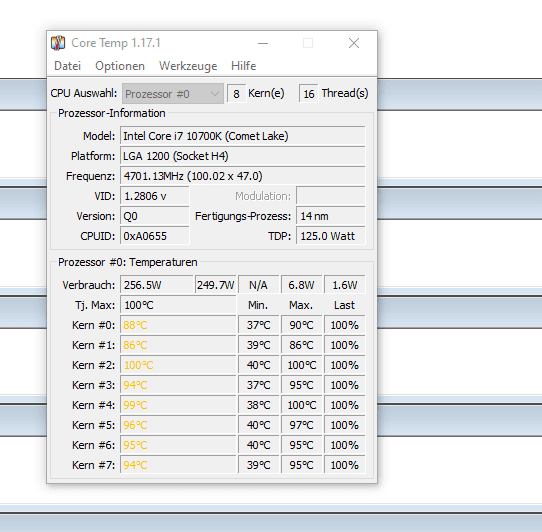Click the TDP field showing 125.0 Watt

coord(330,236)
